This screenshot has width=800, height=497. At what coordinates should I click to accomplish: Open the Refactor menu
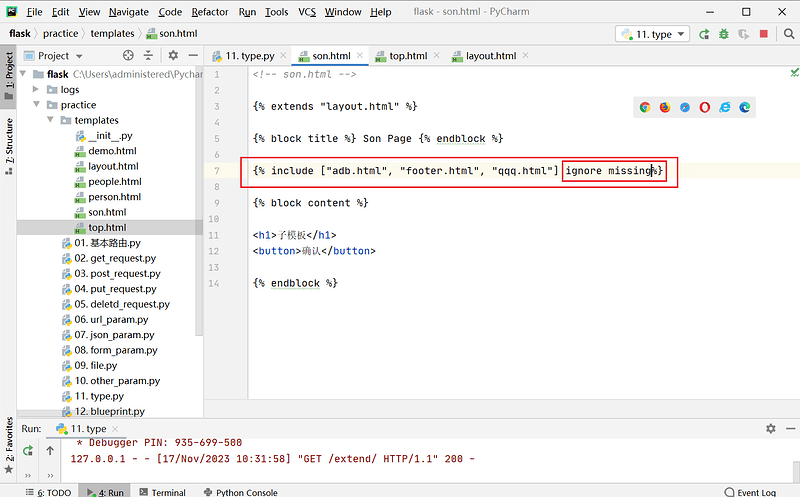coord(210,12)
